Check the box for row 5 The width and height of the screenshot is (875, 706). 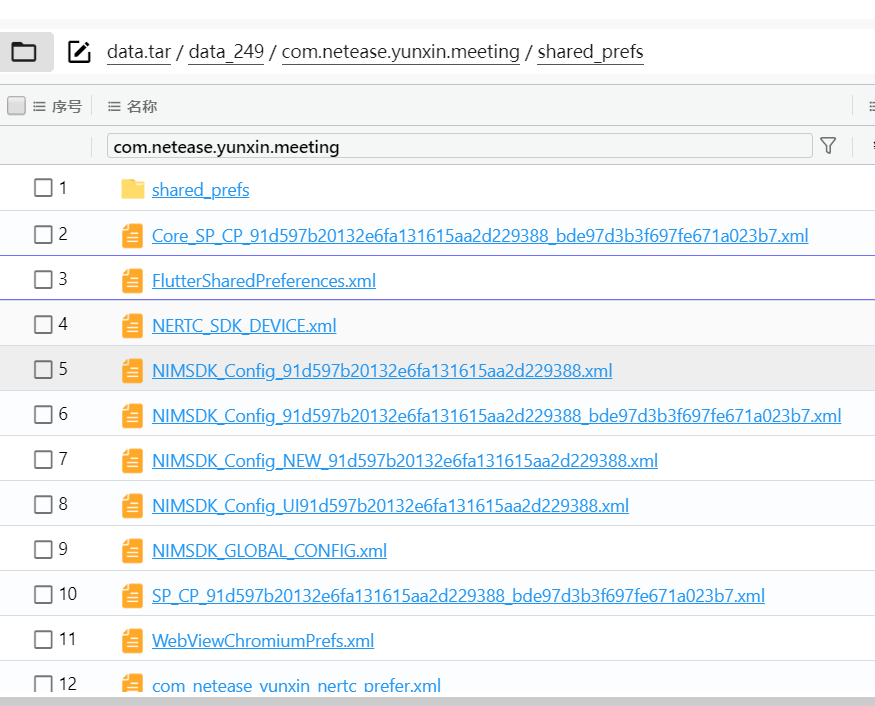coord(43,369)
